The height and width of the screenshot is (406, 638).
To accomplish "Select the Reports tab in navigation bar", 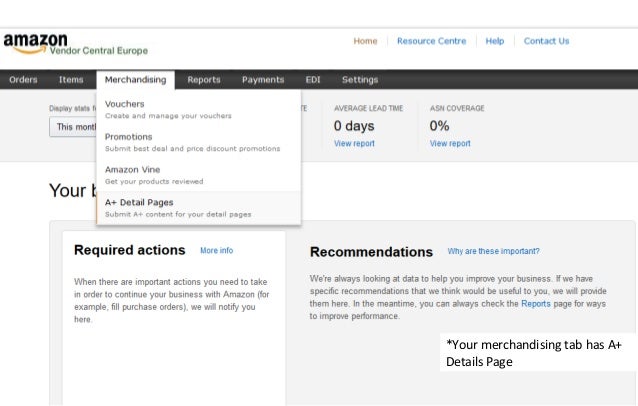I will (x=204, y=80).
